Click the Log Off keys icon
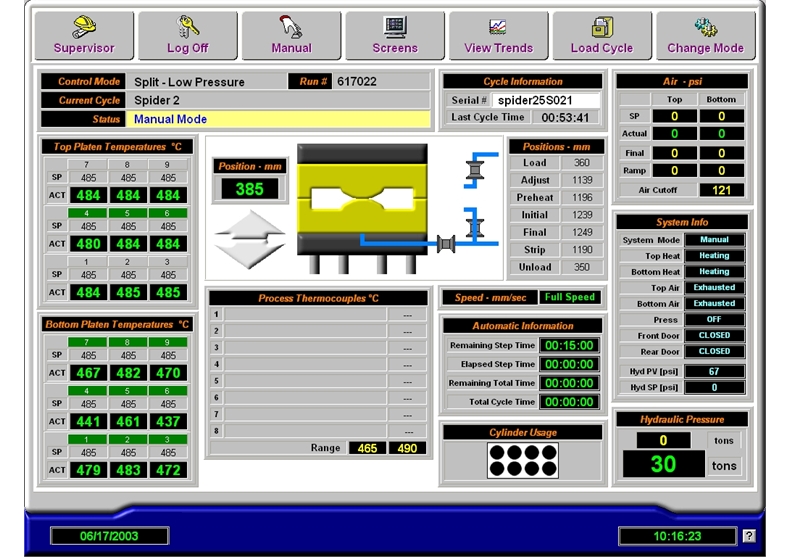 [188, 27]
